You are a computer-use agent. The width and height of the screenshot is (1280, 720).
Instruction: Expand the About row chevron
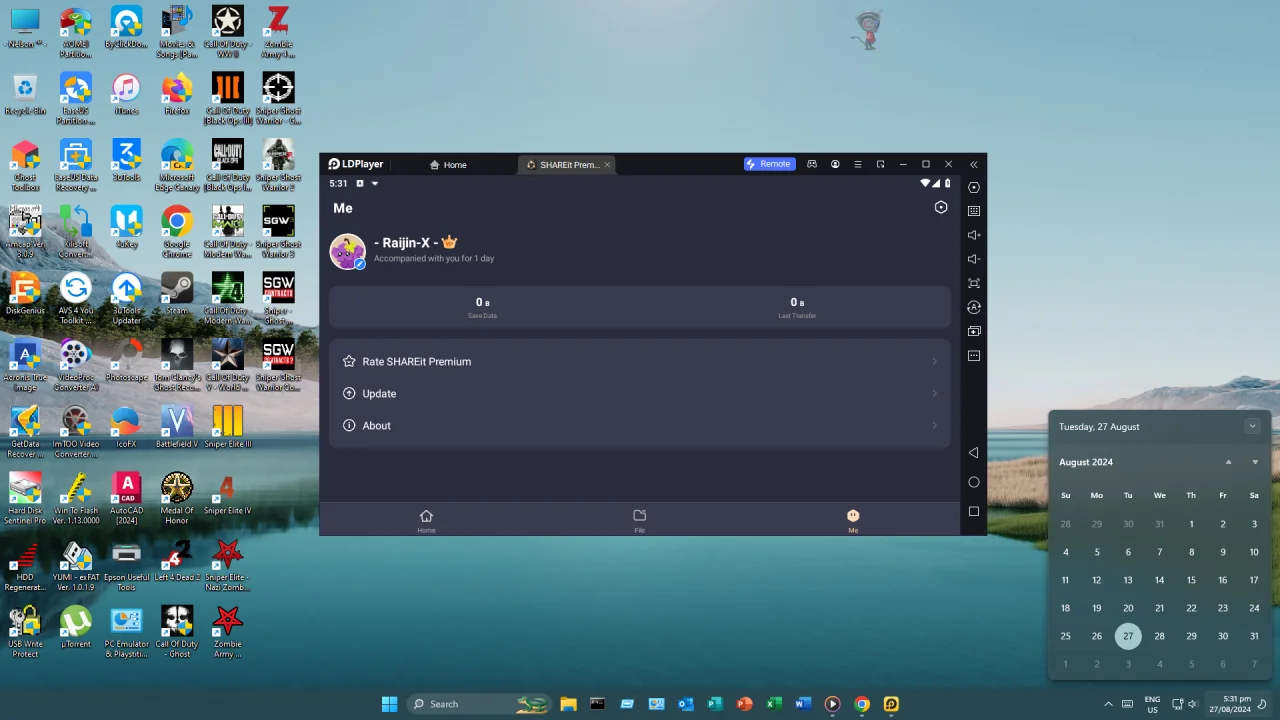(935, 425)
